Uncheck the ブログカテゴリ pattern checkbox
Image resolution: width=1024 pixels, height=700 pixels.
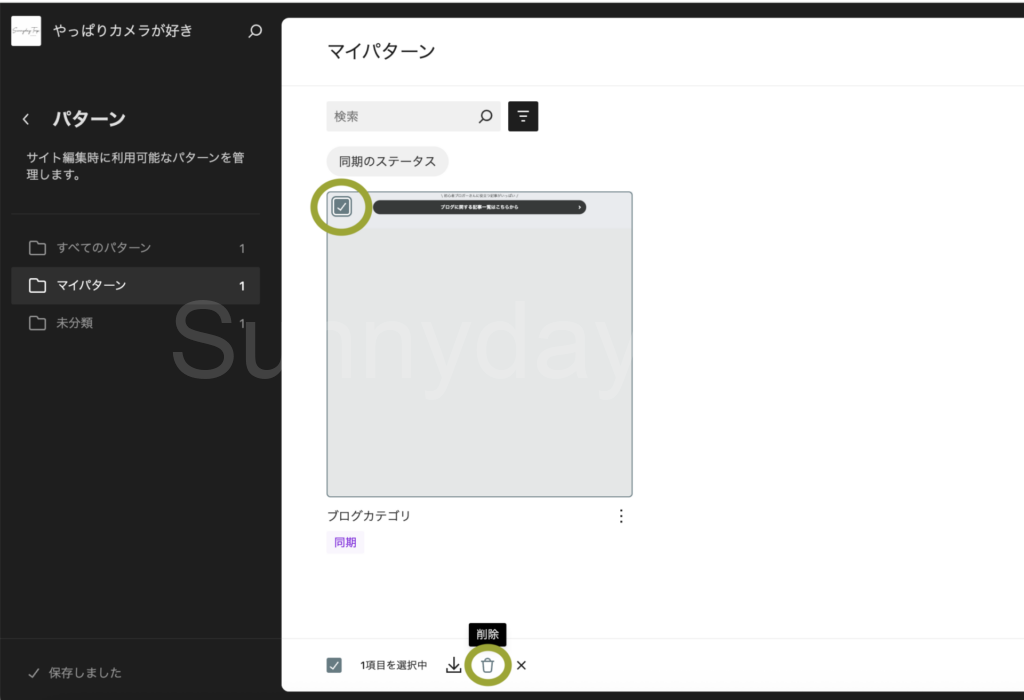coord(342,207)
